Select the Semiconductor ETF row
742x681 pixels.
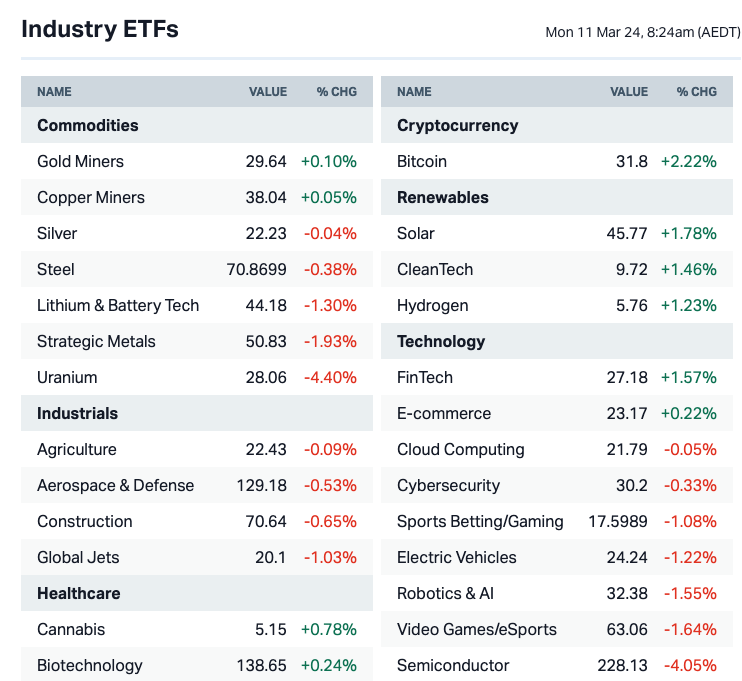[x=453, y=665]
